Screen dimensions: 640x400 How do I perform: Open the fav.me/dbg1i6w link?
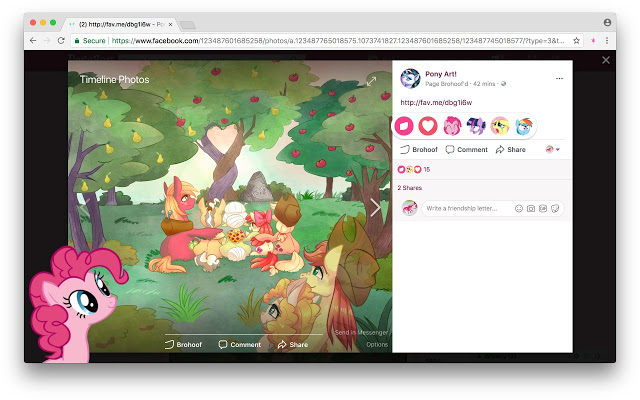point(436,102)
